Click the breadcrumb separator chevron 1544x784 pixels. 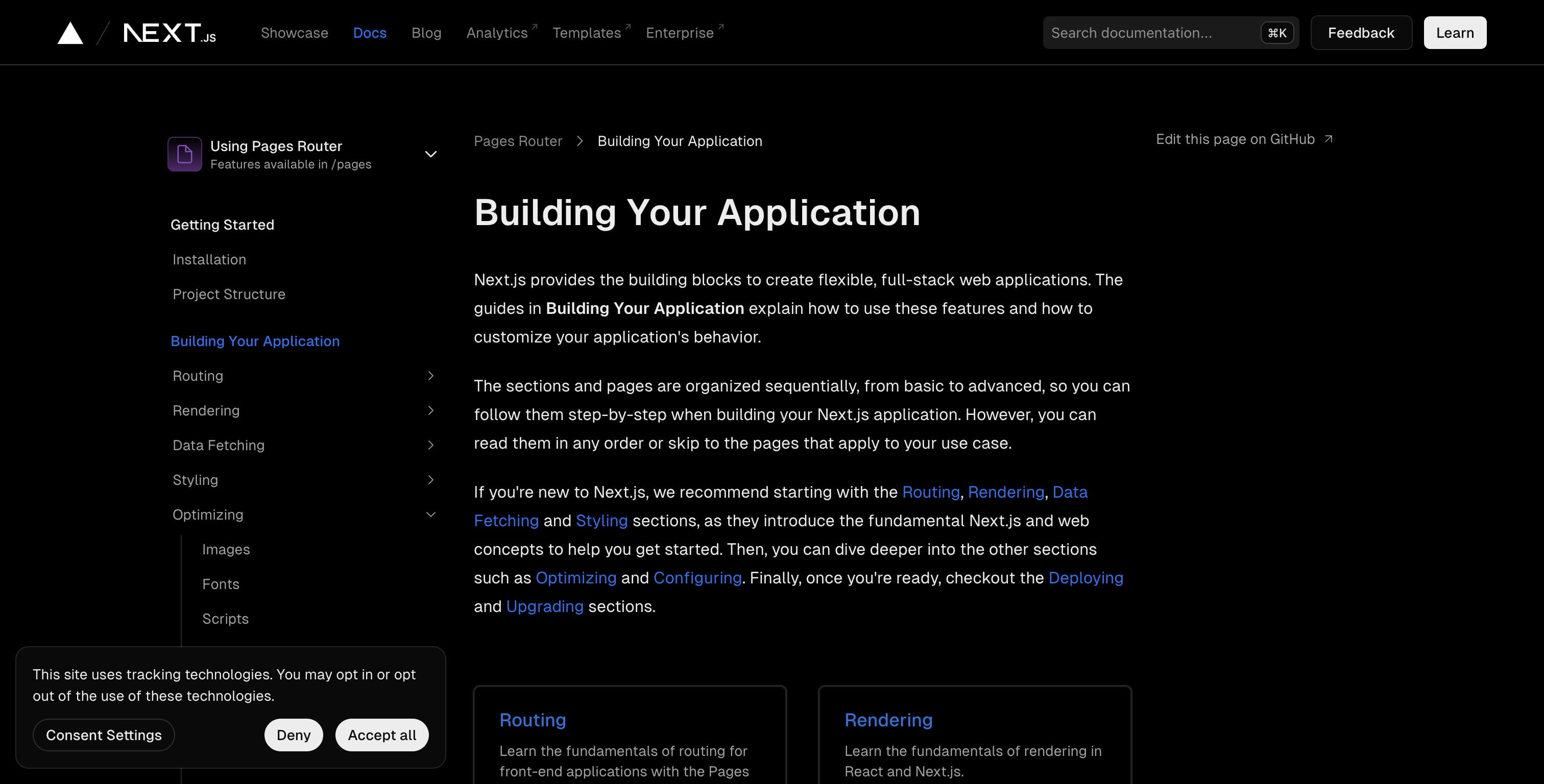coord(580,141)
